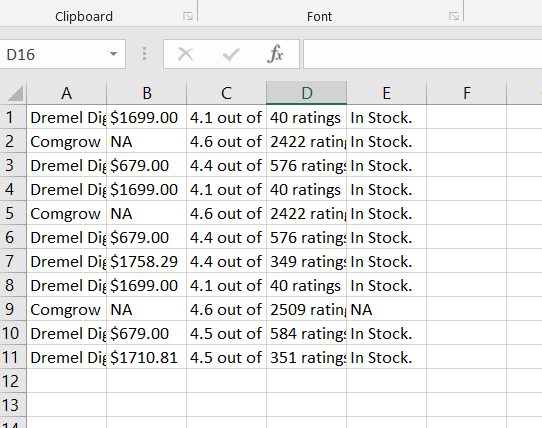542x428 pixels.
Task: Click the Enter checkmark icon in formula bar
Action: [231, 54]
